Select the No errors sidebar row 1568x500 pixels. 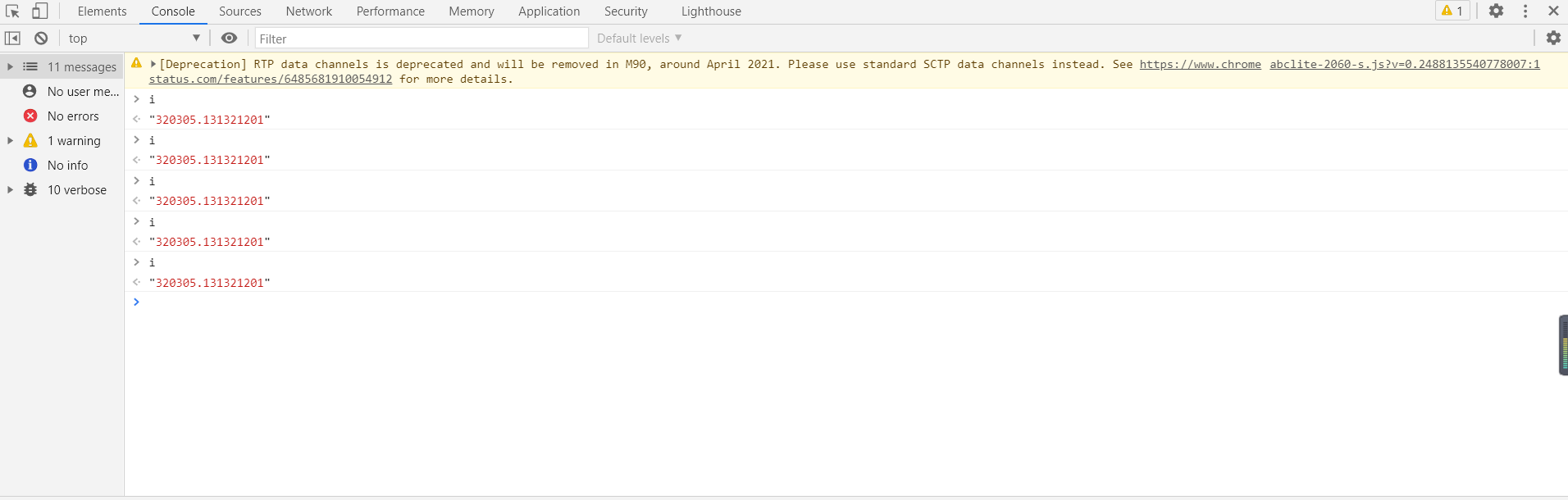click(62, 116)
